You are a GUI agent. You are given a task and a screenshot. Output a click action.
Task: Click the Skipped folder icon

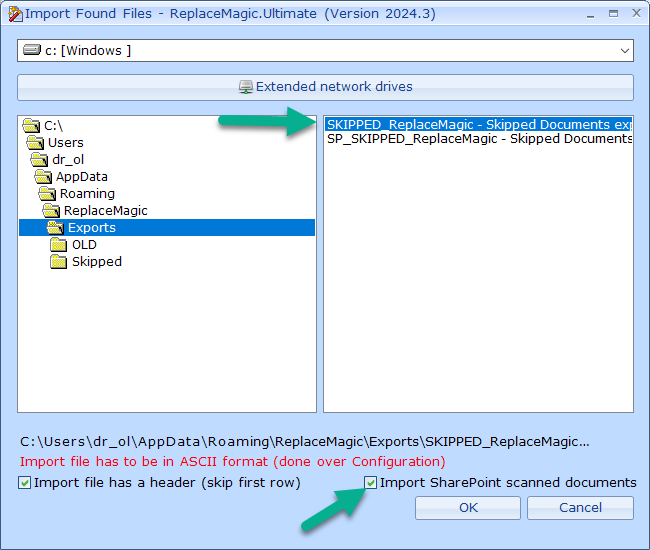click(58, 262)
